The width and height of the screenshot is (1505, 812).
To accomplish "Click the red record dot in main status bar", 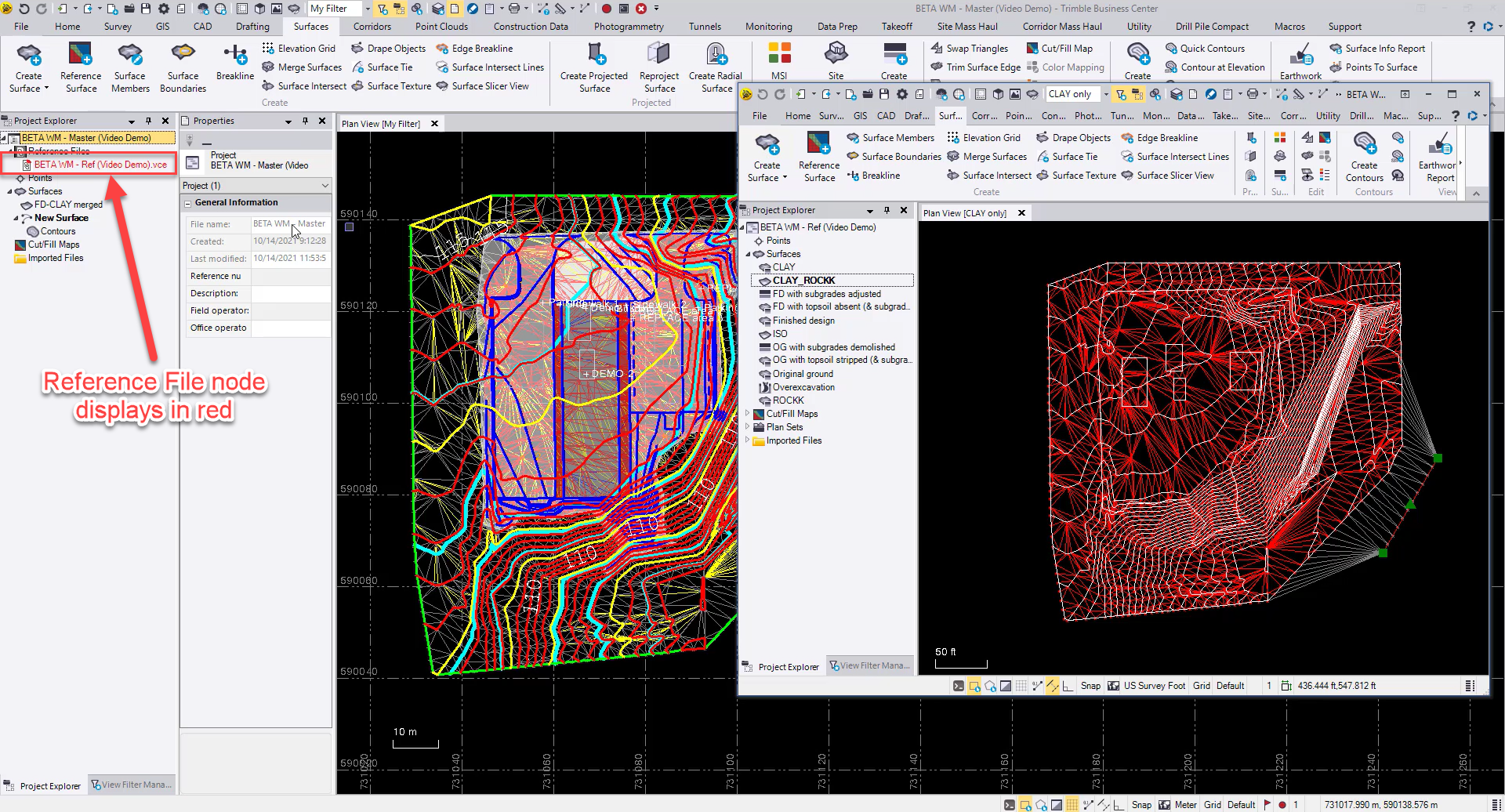I will coord(1282,805).
